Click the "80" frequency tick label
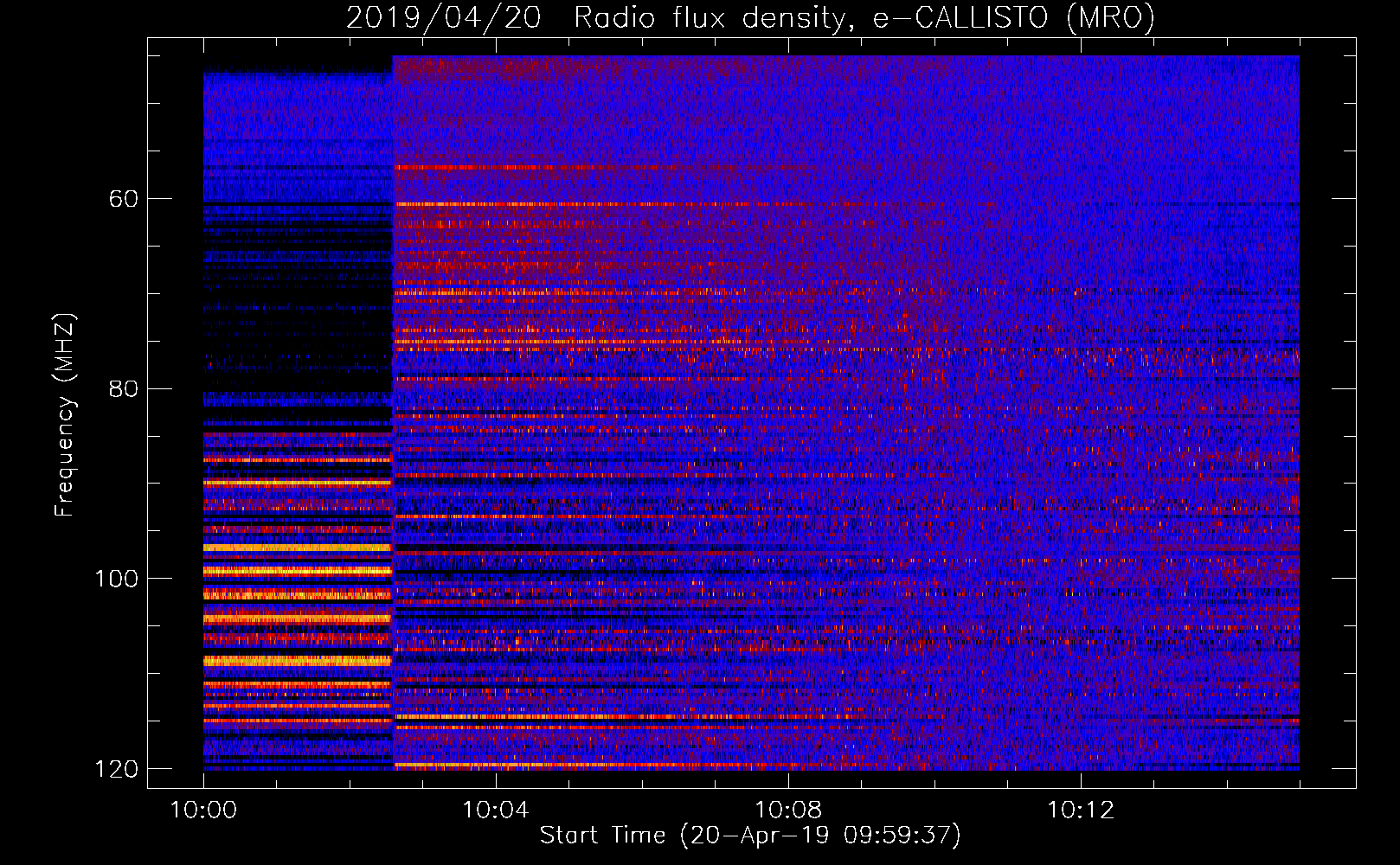Image resolution: width=1400 pixels, height=865 pixels. point(124,388)
